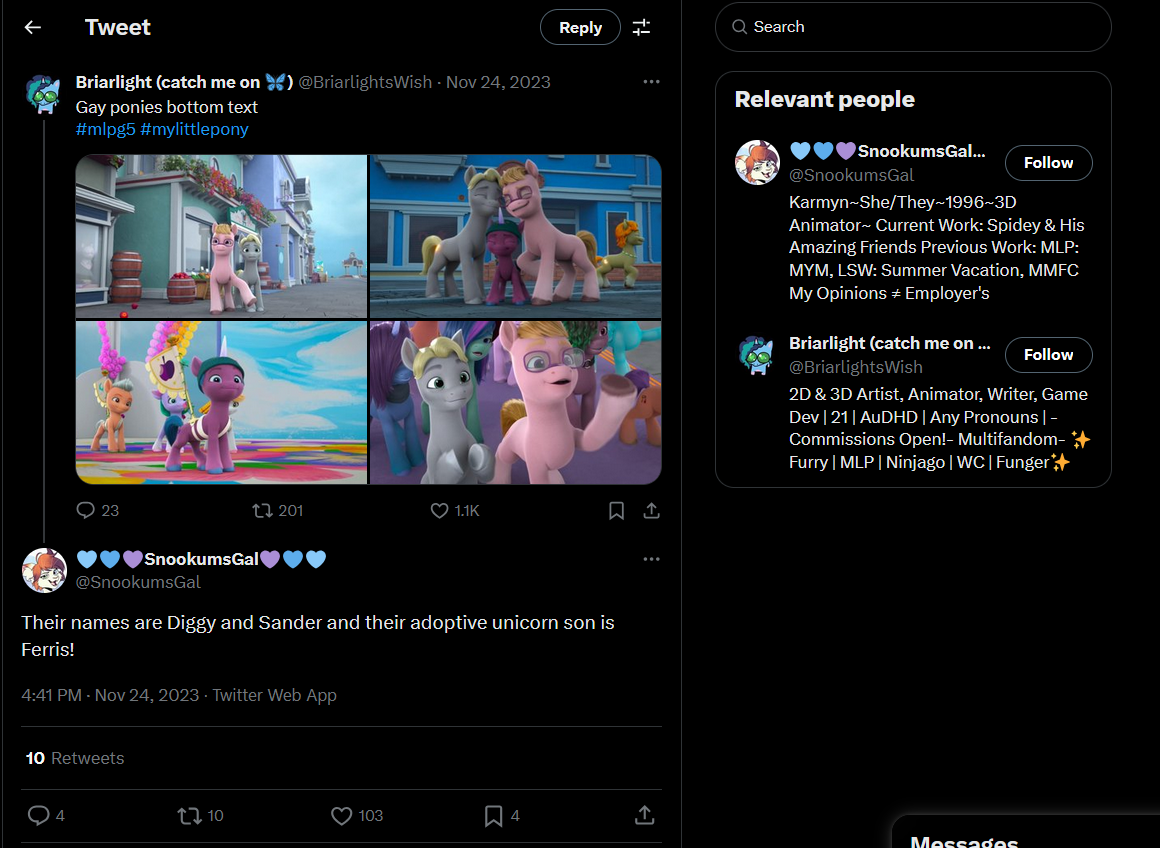Open Briarlight's avatar in Relevant people

(x=757, y=354)
